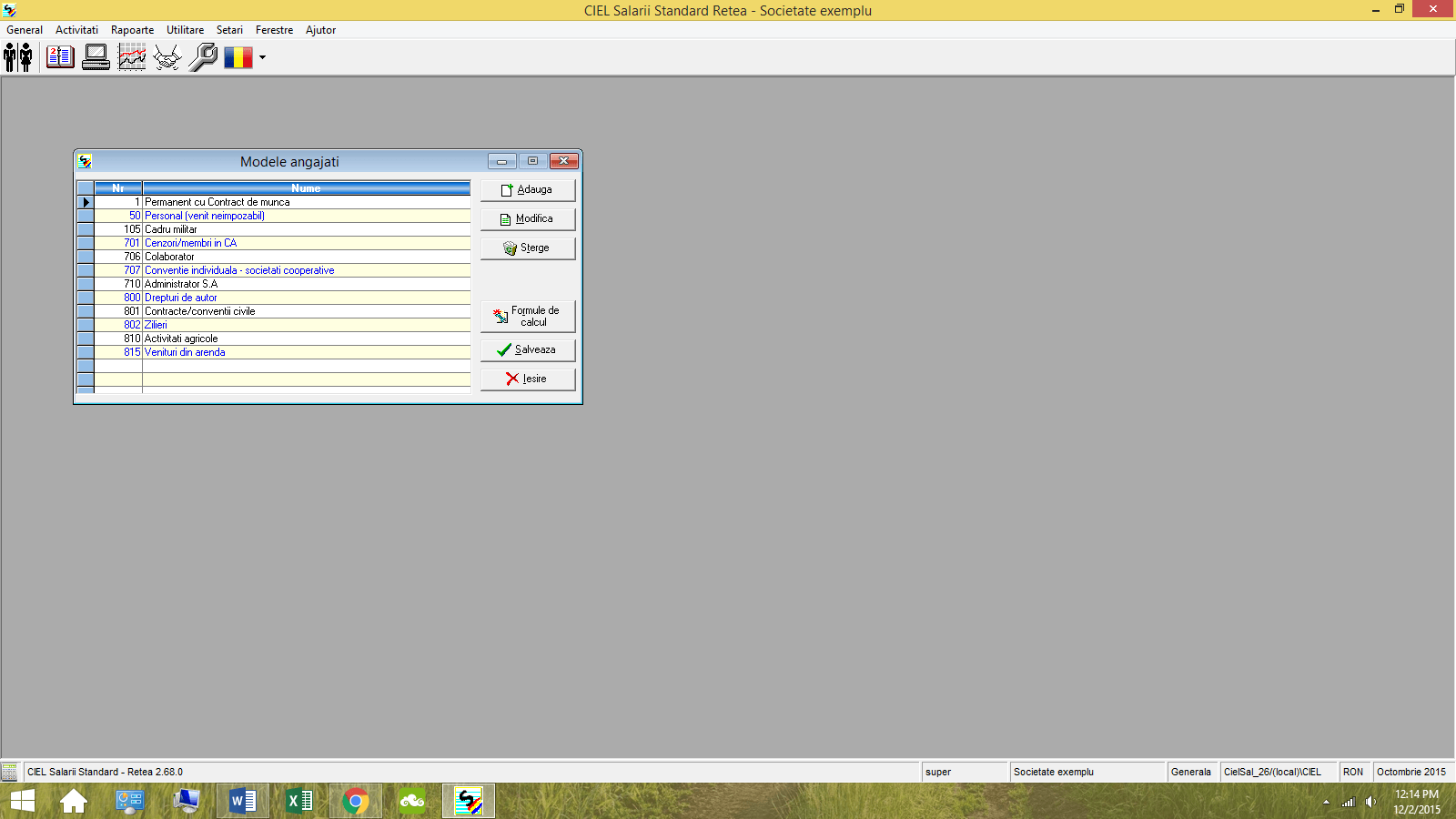Click the Sterge button
Screen dimensions: 1456x819
528,248
